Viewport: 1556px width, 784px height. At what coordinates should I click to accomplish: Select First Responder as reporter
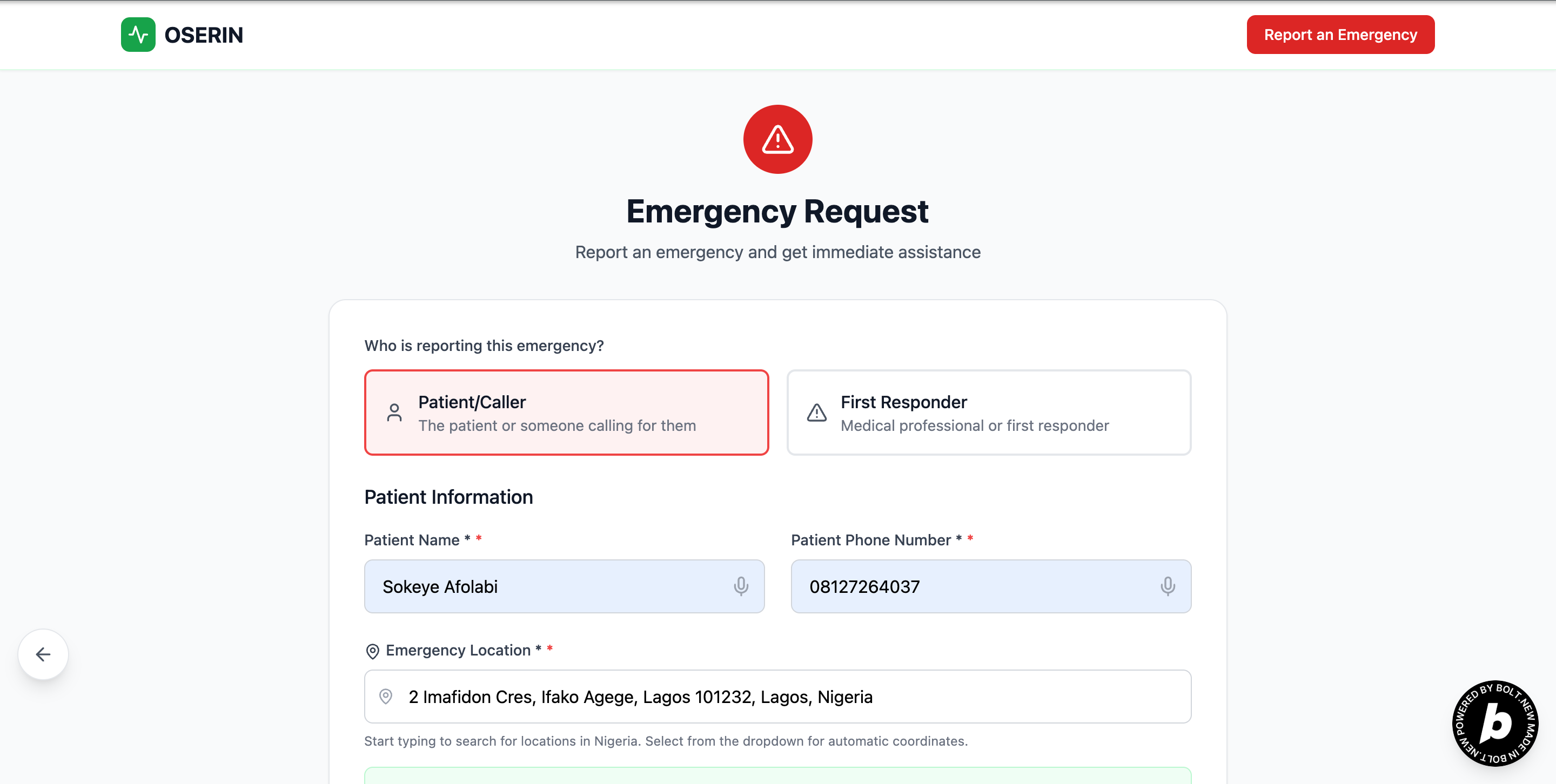[988, 413]
